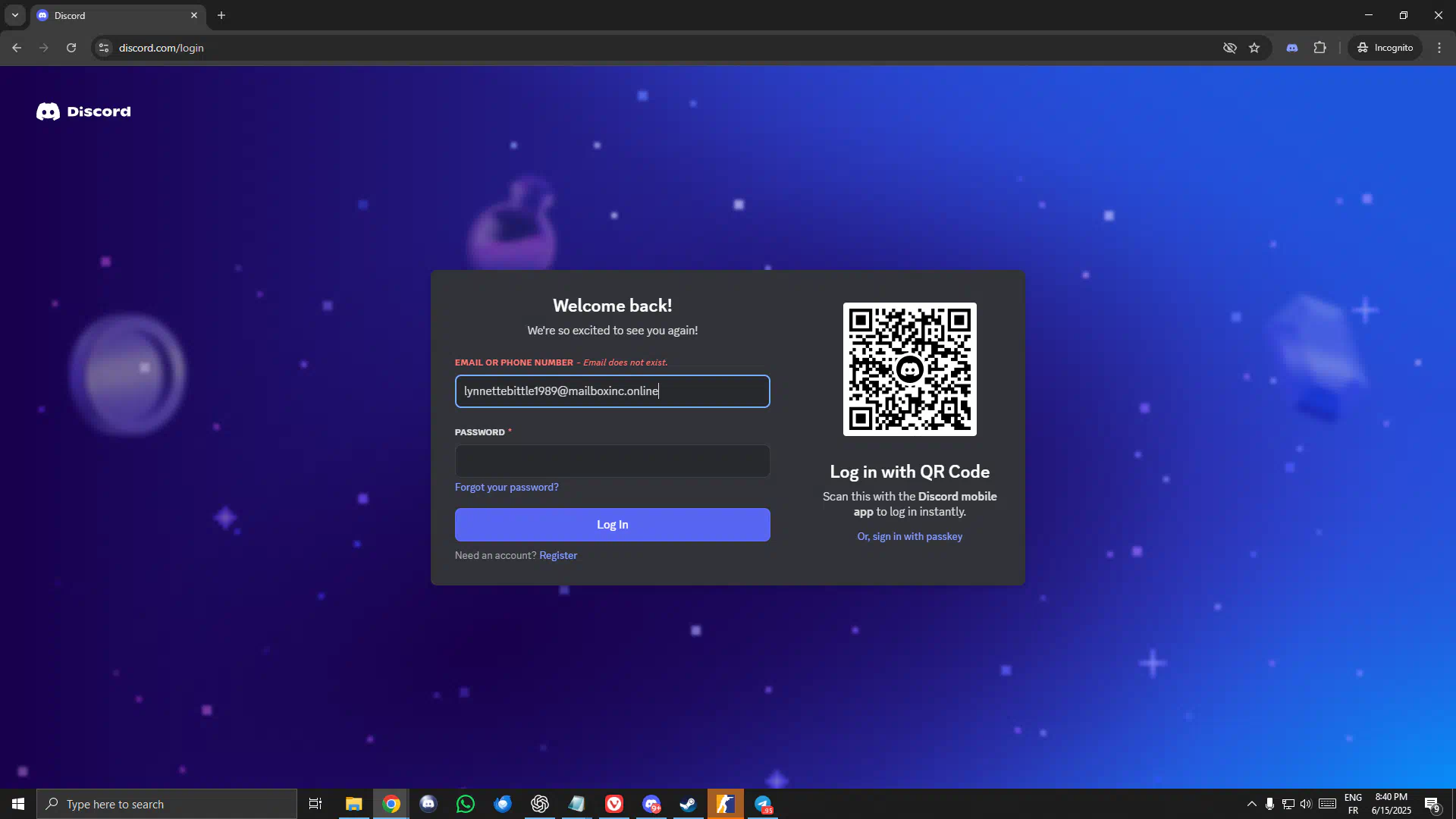This screenshot has width=1456, height=819.
Task: Click the 'Welcome back!' heading
Action: pos(612,306)
